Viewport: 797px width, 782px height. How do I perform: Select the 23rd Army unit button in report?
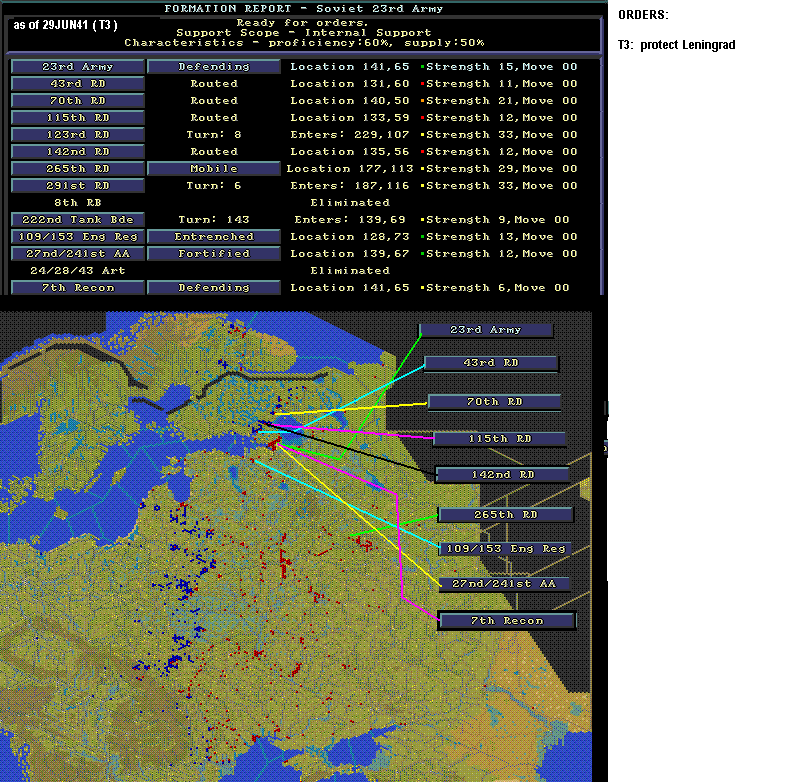(x=78, y=67)
